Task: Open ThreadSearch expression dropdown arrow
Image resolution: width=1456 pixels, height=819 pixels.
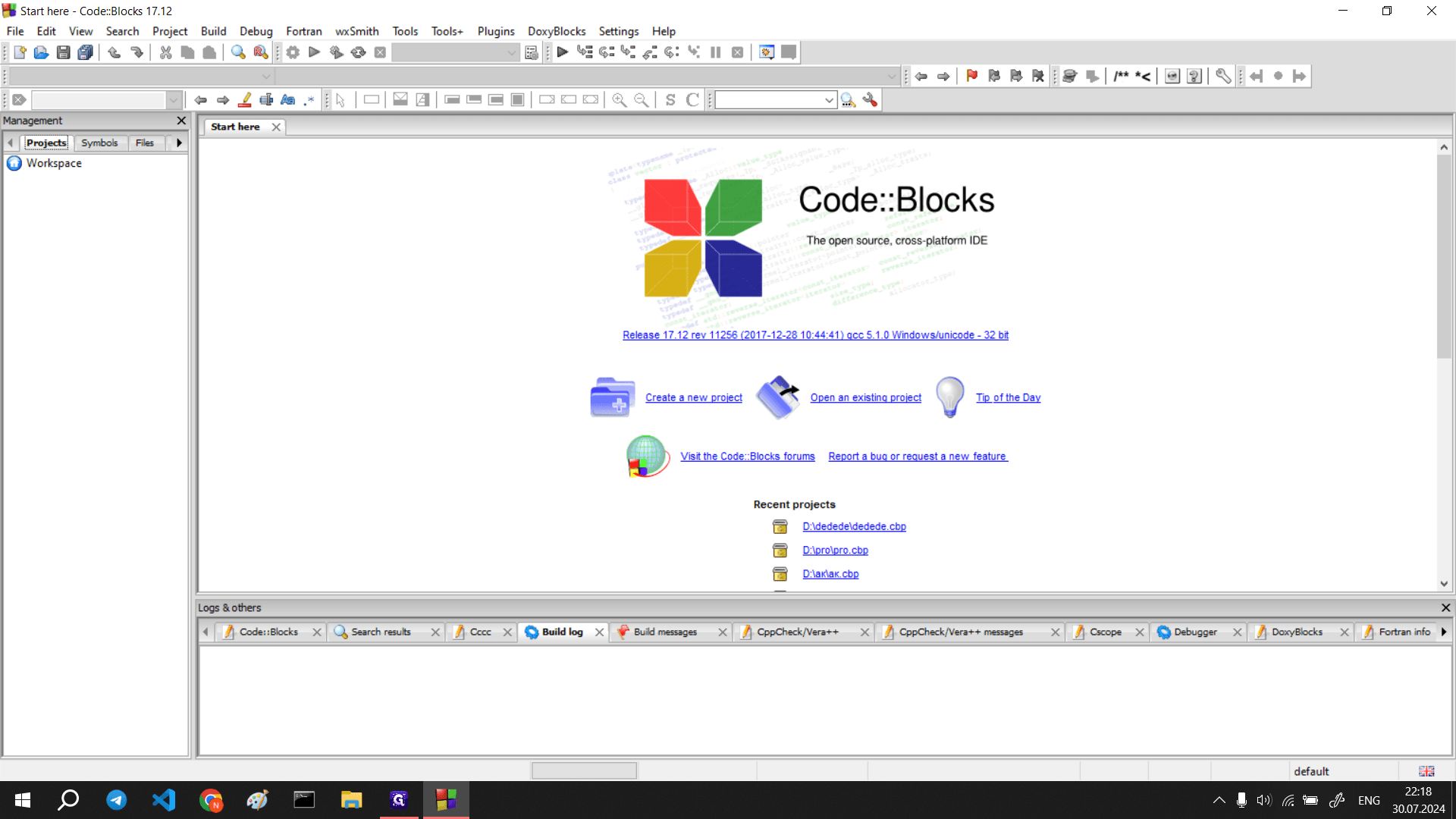Action: (x=829, y=100)
